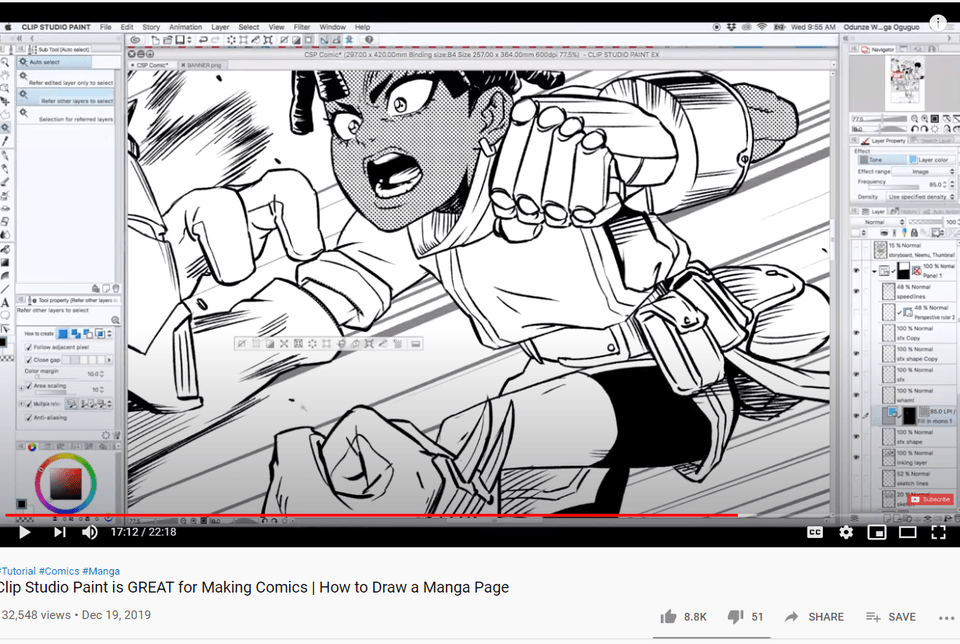Viewport: 960px width, 644px height.
Task: Select the Eyedropper tool in toolbox
Action: pos(5,141)
